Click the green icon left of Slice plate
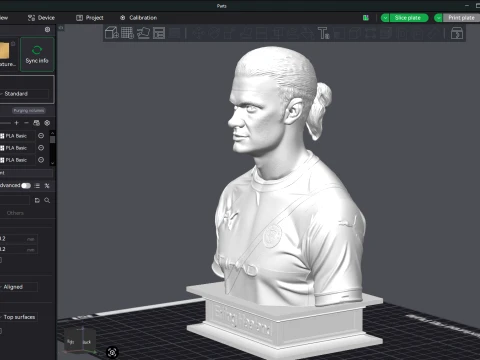 [x=366, y=18]
